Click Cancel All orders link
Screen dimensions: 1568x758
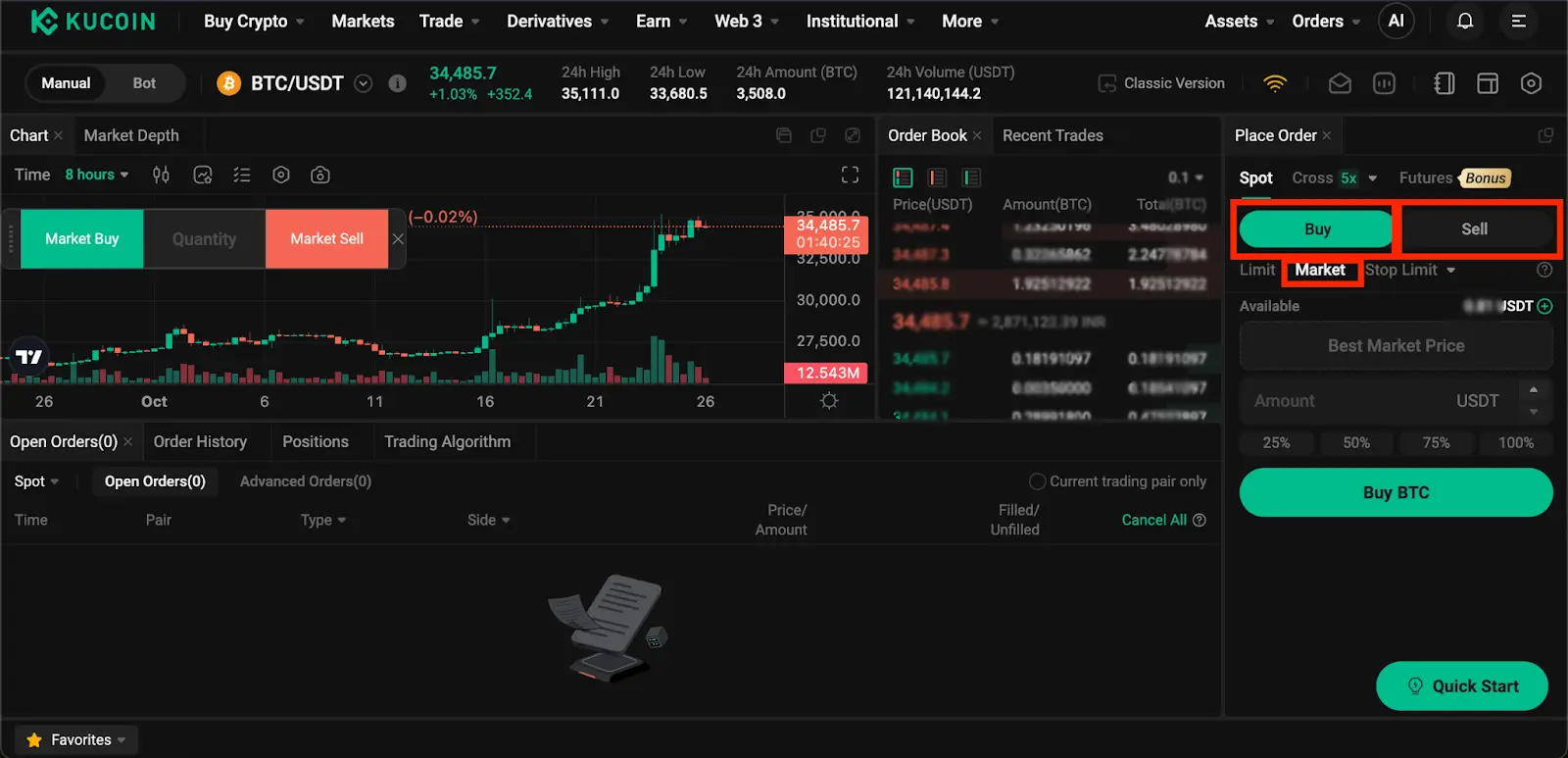click(x=1153, y=520)
